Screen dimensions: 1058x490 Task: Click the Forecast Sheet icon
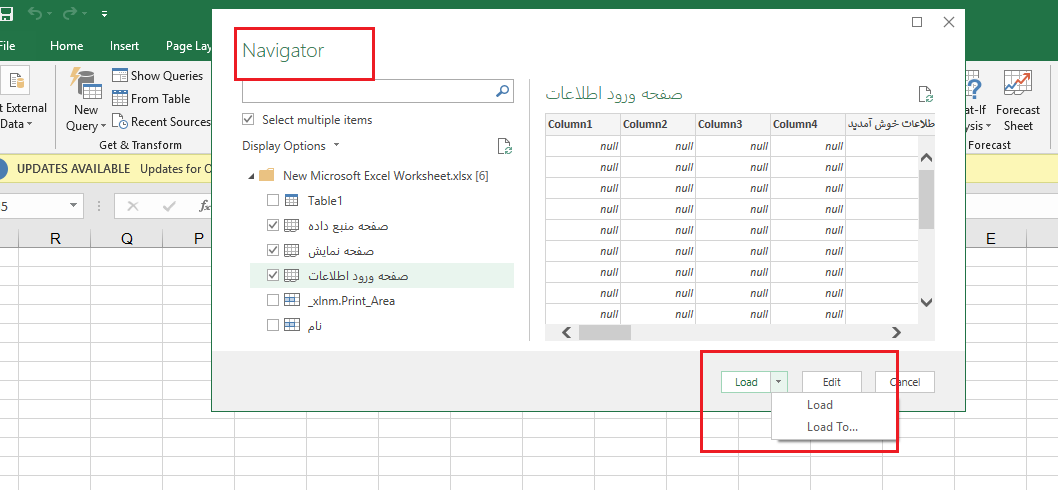pyautogui.click(x=1018, y=84)
